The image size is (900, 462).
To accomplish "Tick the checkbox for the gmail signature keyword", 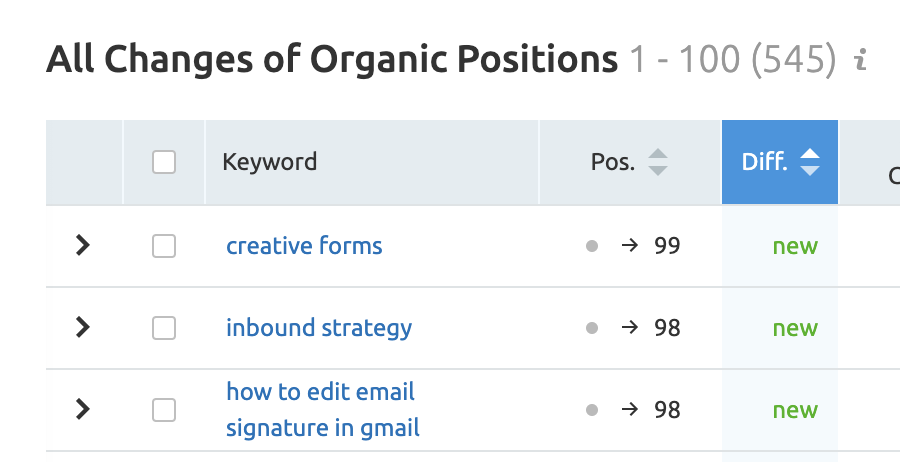I will click(164, 410).
